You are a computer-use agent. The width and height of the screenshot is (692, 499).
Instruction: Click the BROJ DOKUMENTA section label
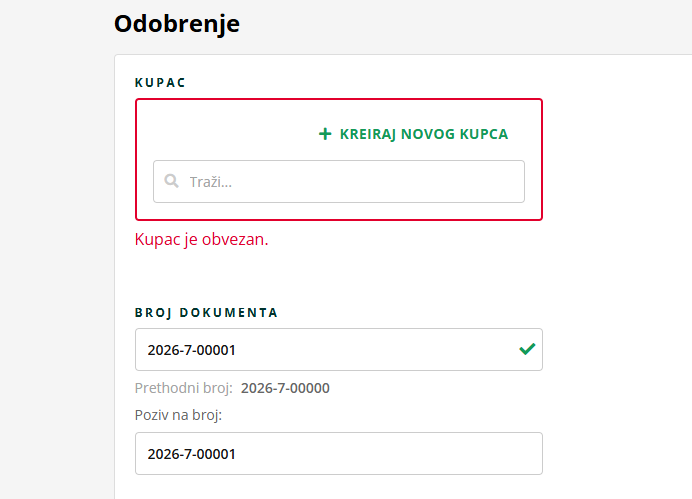click(206, 312)
